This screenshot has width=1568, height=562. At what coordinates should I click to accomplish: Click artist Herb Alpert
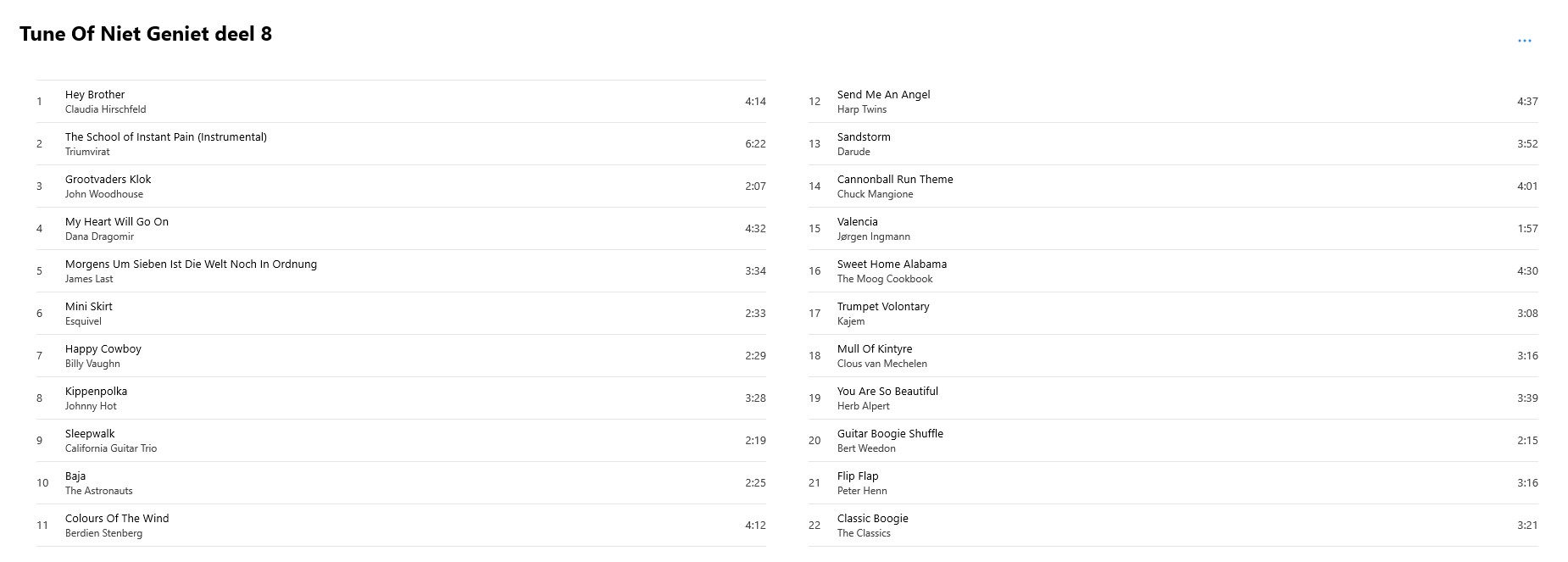(863, 406)
